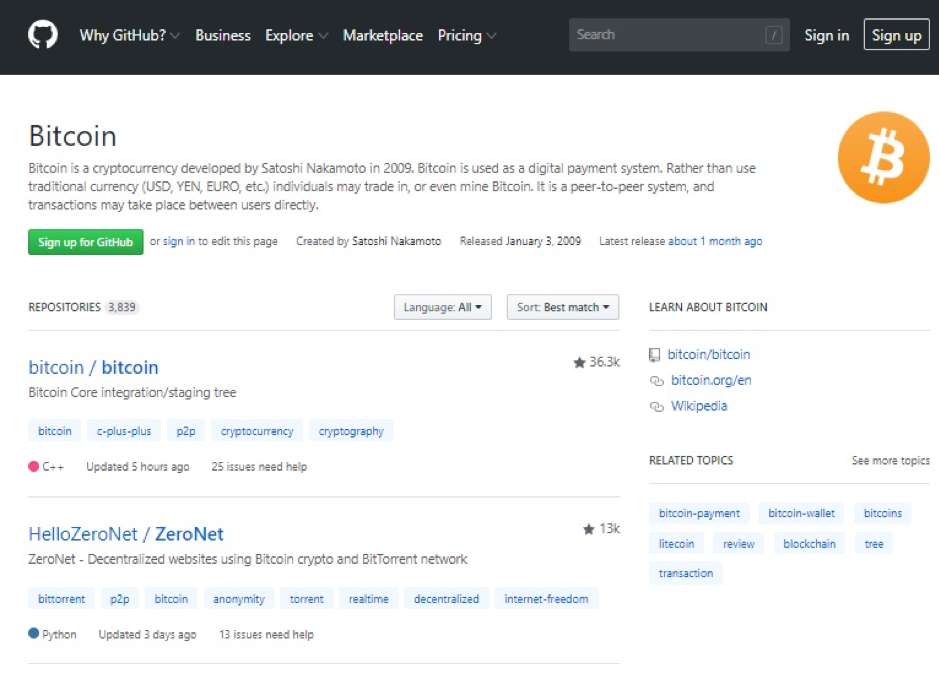Viewport: 939px width, 689px height.
Task: Click the bitcoin-payment related topic
Action: (699, 513)
